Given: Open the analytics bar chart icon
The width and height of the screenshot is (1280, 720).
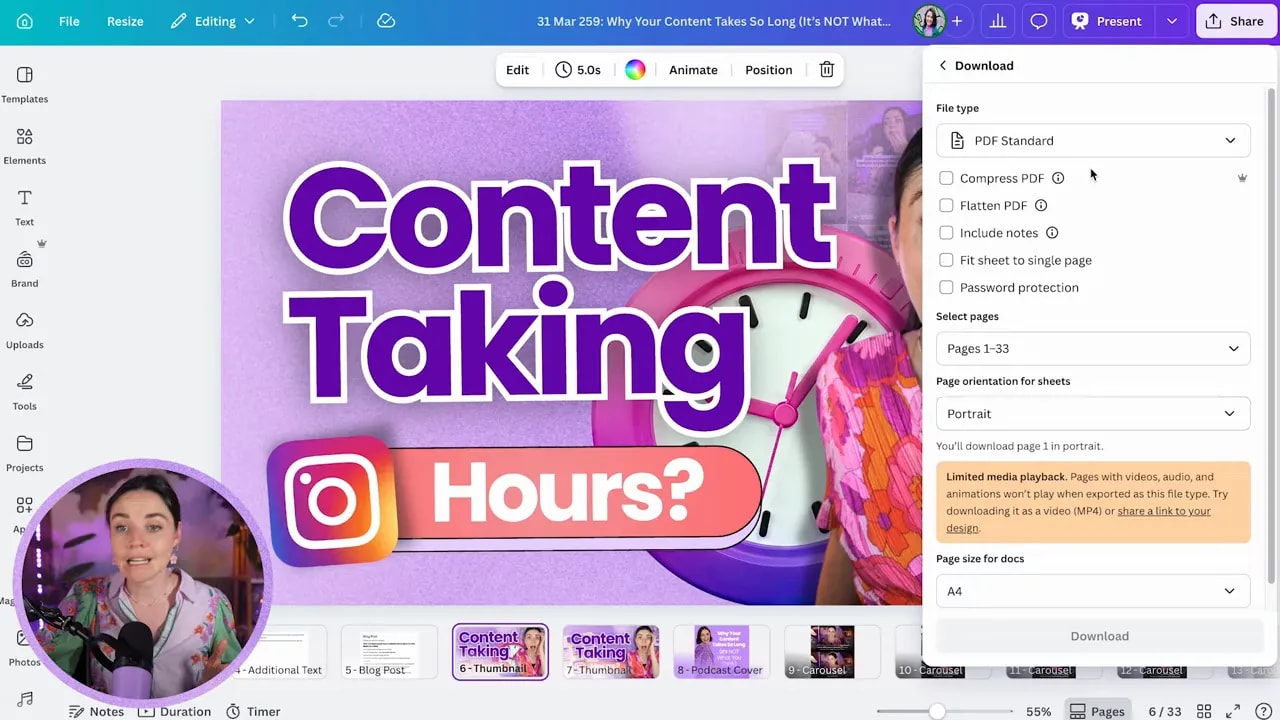Looking at the screenshot, I should (997, 21).
